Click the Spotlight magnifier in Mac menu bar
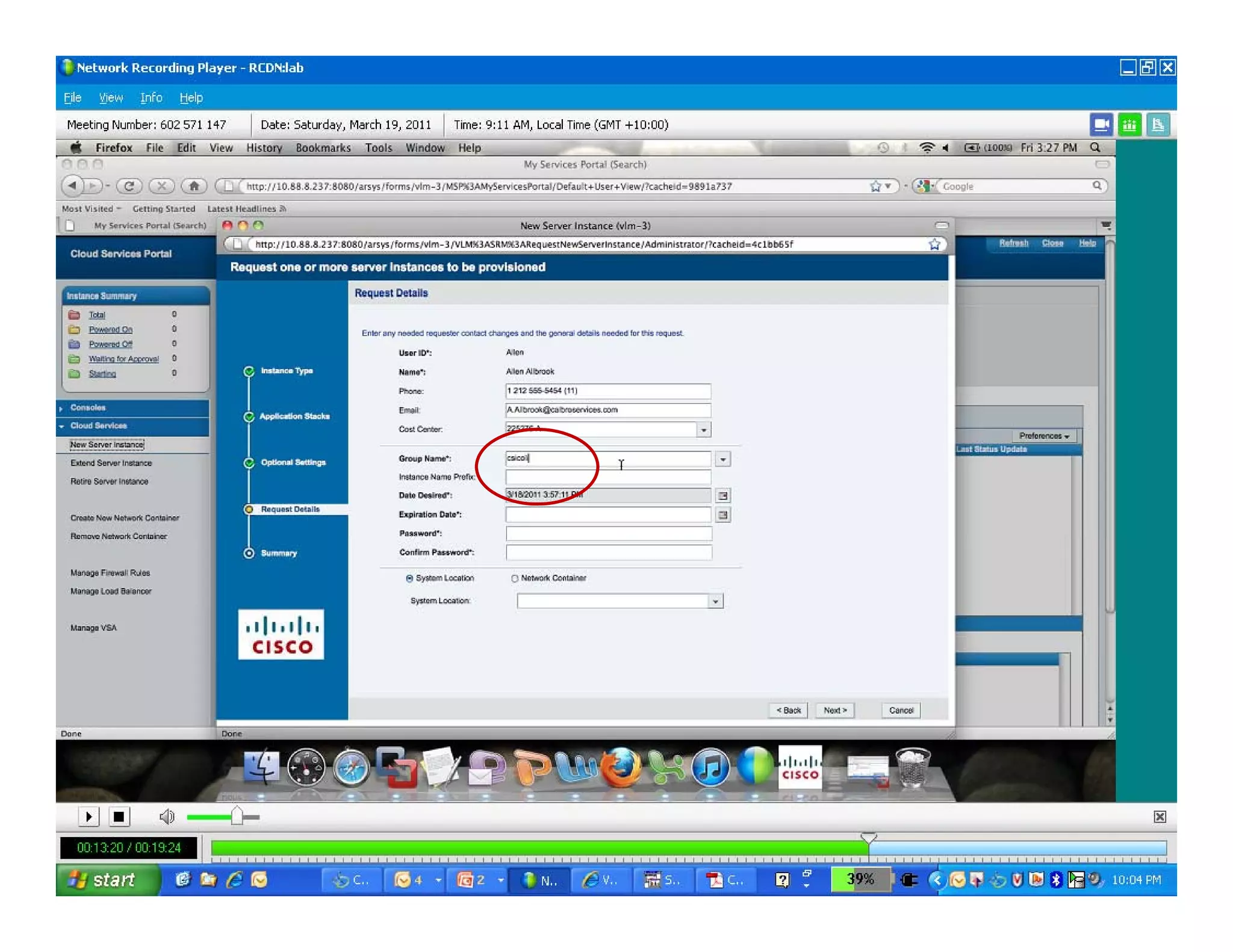This screenshot has width=1233, height=952. (1095, 147)
